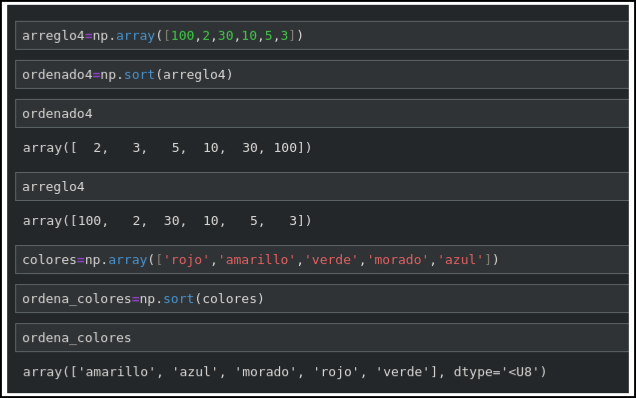The height and width of the screenshot is (398, 636).
Task: Click output array([ 2, 3, 5, 10, 30, 100])
Action: point(167,148)
